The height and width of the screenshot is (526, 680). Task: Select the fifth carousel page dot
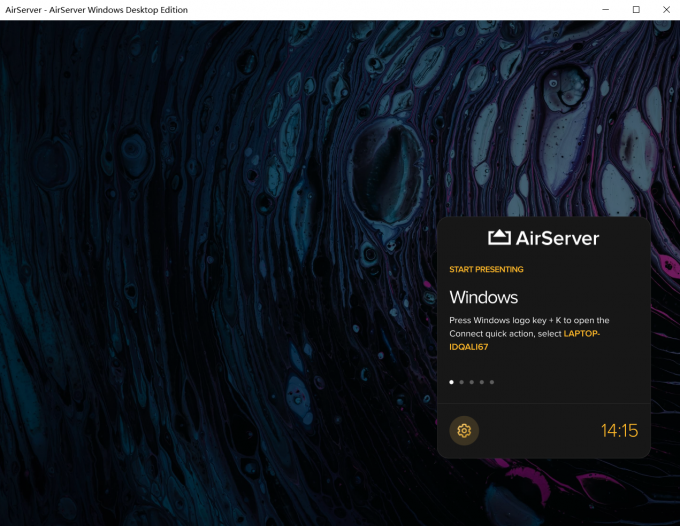pos(492,382)
